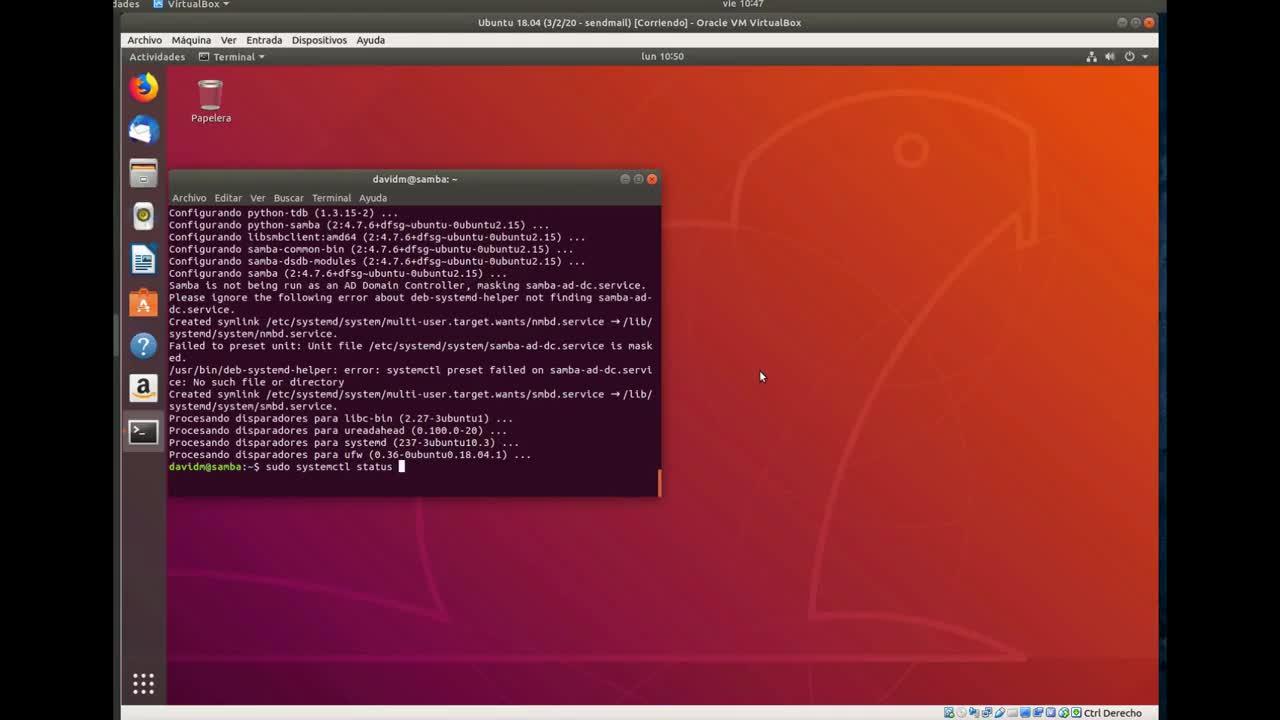Open Amazon launcher in the dock
The image size is (1280, 720).
click(143, 389)
